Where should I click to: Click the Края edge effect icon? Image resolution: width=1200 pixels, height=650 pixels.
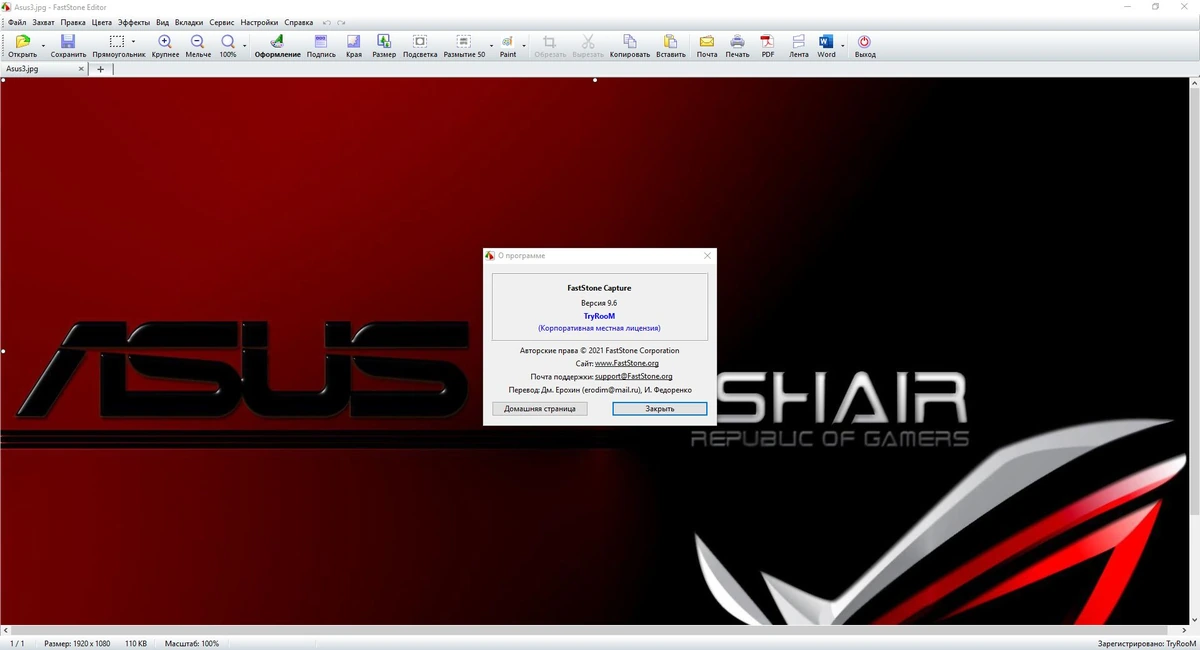coord(354,41)
